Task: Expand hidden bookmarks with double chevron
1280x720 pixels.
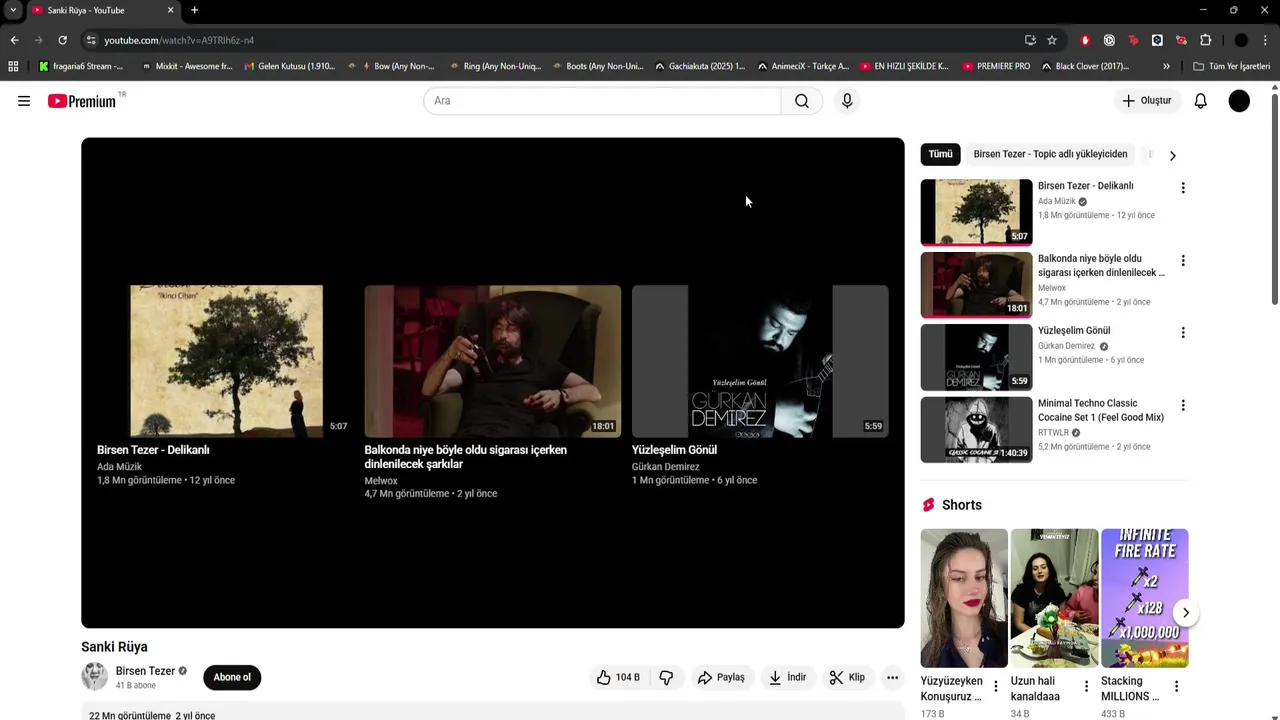Action: tap(1166, 66)
